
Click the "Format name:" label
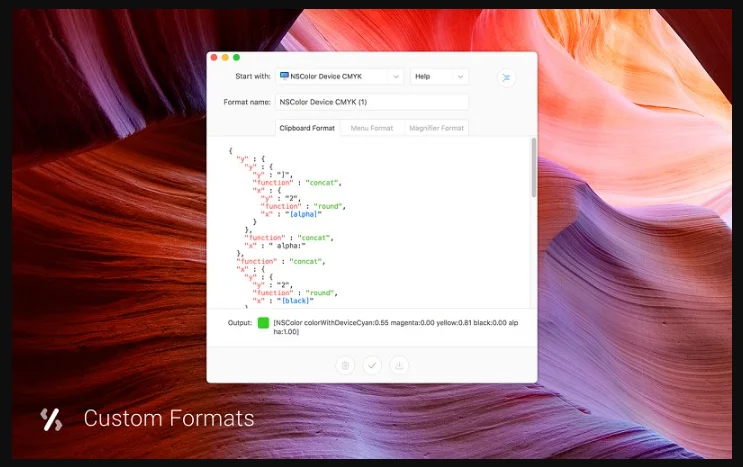247,102
